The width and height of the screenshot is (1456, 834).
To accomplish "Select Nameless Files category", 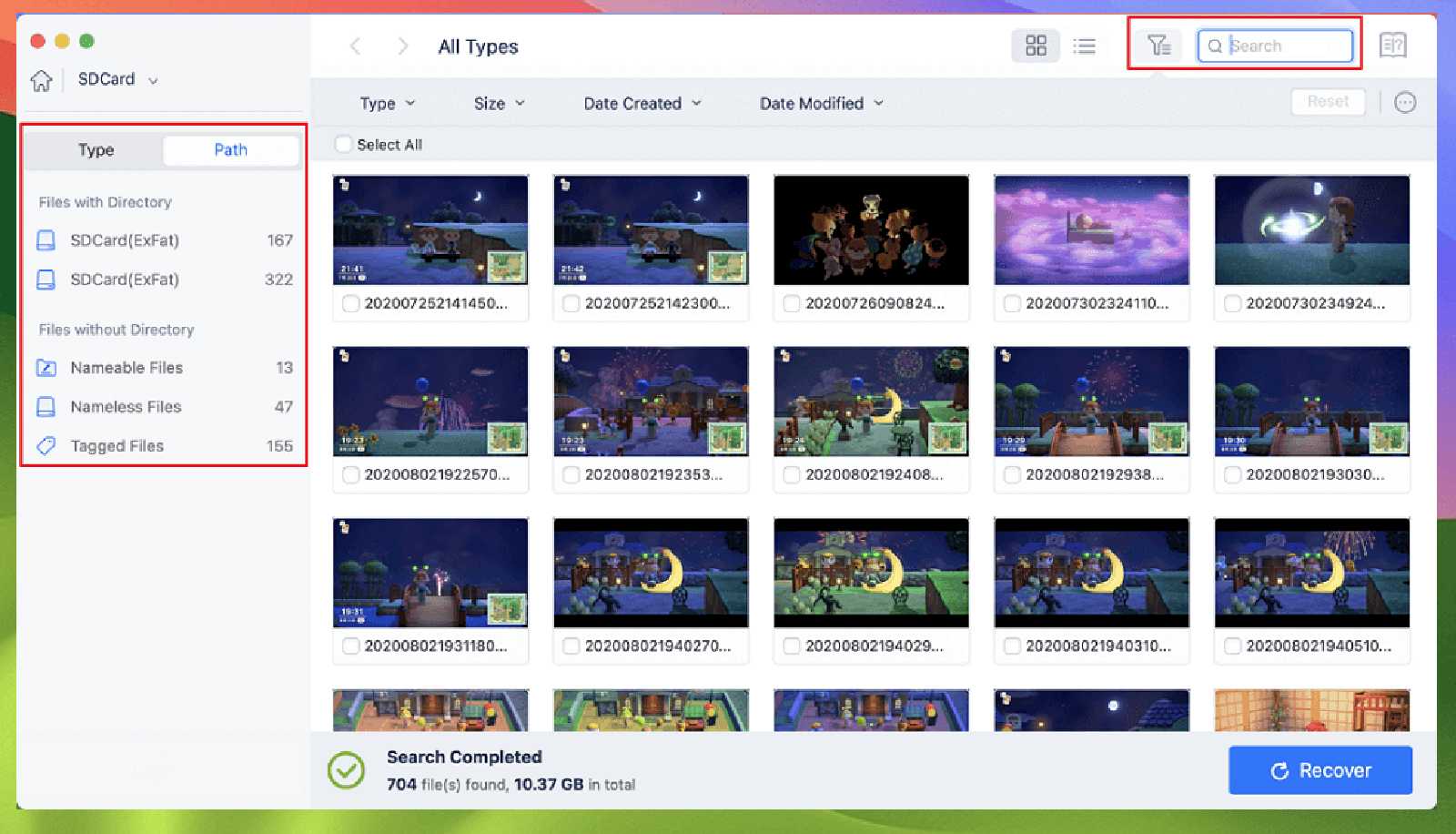I will click(x=164, y=407).
